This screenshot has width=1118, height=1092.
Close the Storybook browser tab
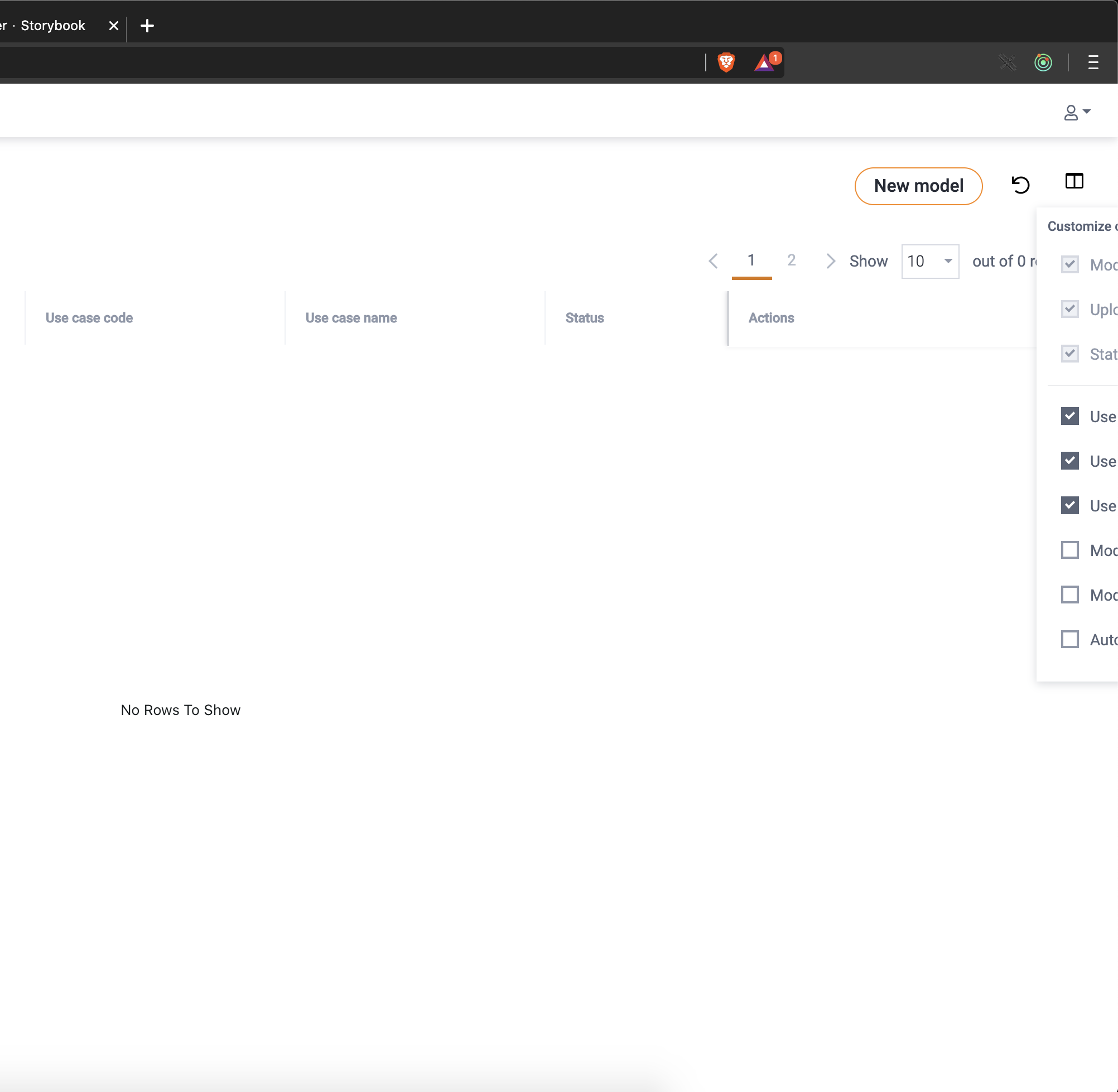114,26
